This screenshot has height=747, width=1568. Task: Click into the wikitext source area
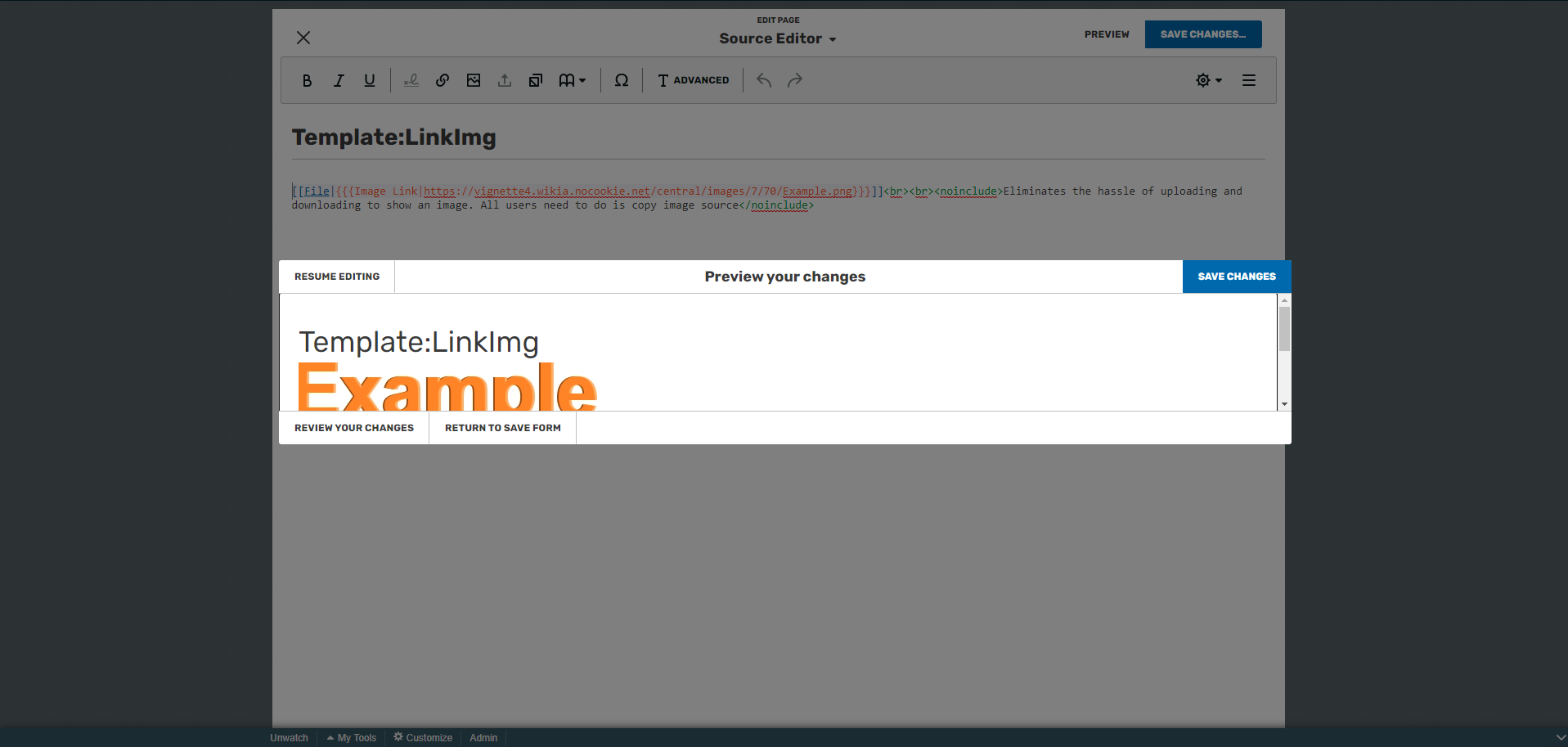(777, 198)
